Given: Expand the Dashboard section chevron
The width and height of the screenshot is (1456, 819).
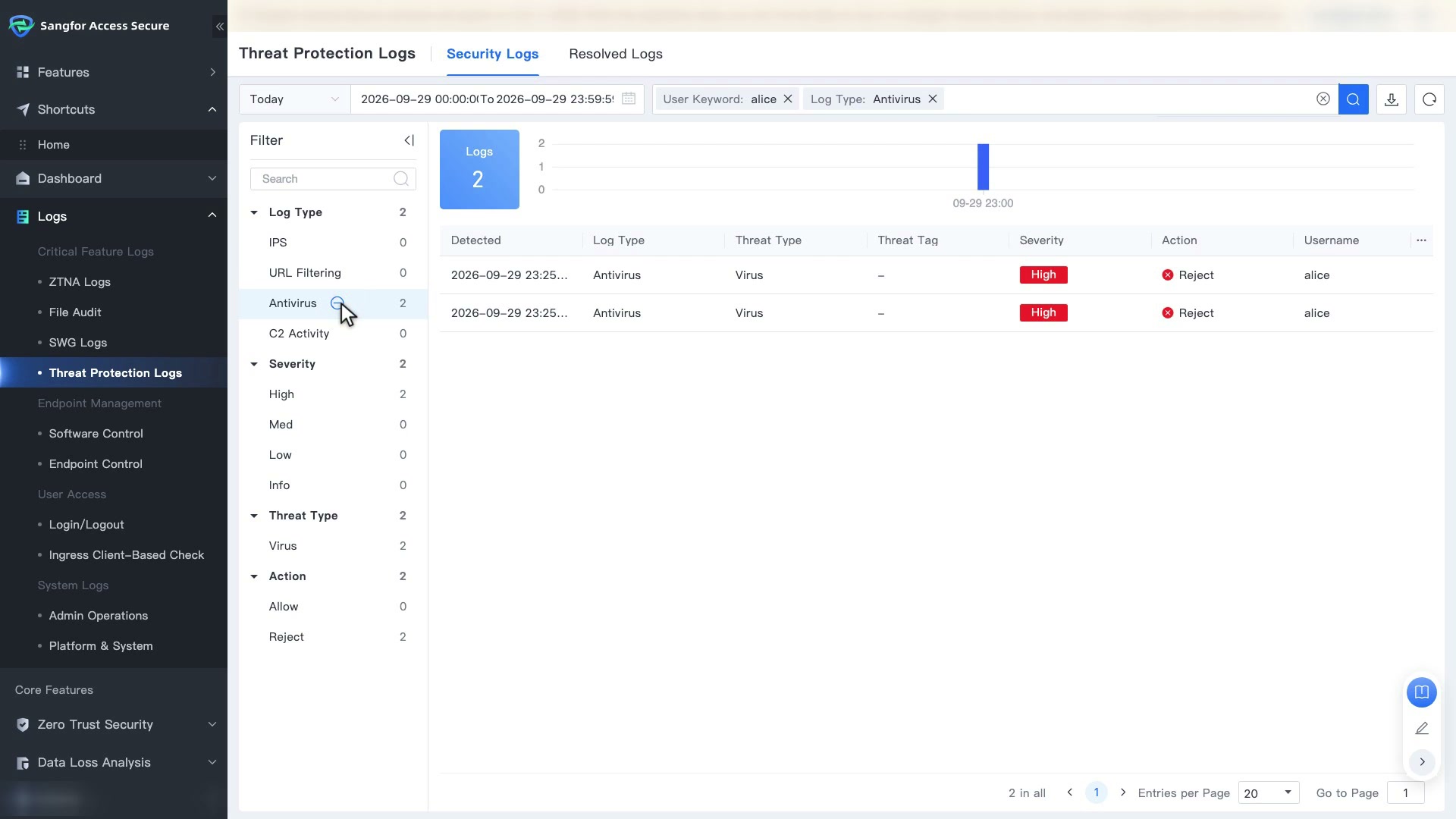Looking at the screenshot, I should point(212,178).
